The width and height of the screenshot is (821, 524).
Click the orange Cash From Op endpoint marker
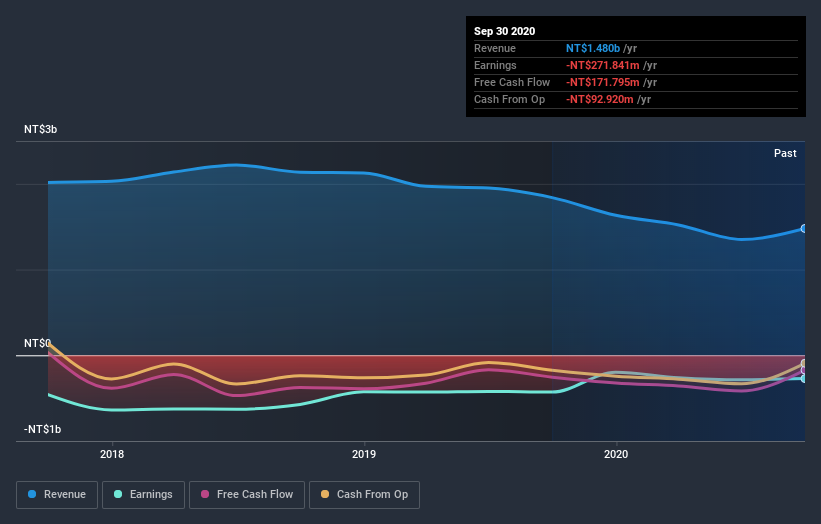point(804,363)
